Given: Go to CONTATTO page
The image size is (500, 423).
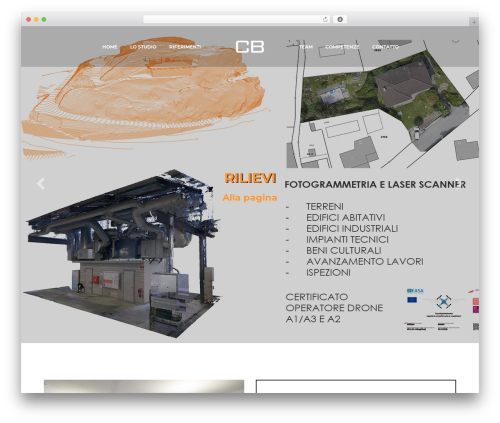Looking at the screenshot, I should 385,47.
